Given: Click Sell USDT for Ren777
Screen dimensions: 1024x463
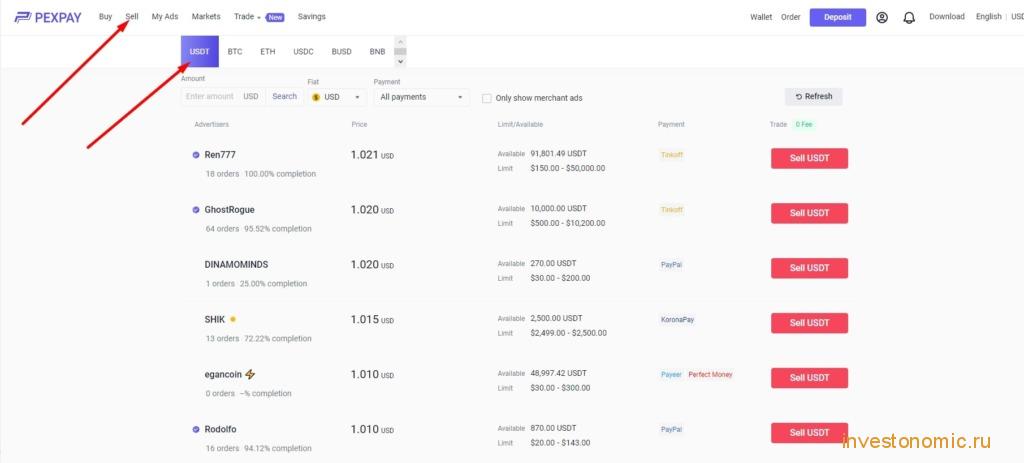Looking at the screenshot, I should (809, 159).
